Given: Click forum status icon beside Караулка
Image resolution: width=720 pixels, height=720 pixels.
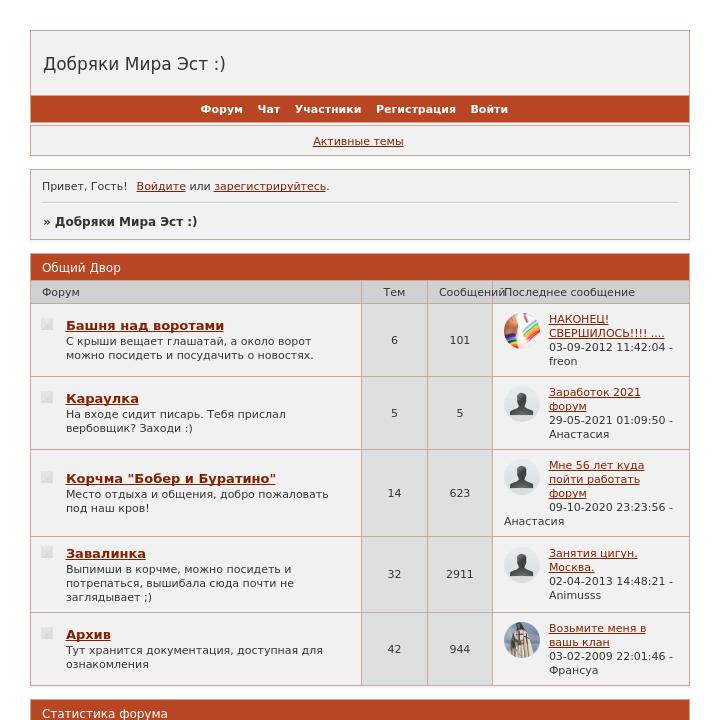Looking at the screenshot, I should (47, 397).
